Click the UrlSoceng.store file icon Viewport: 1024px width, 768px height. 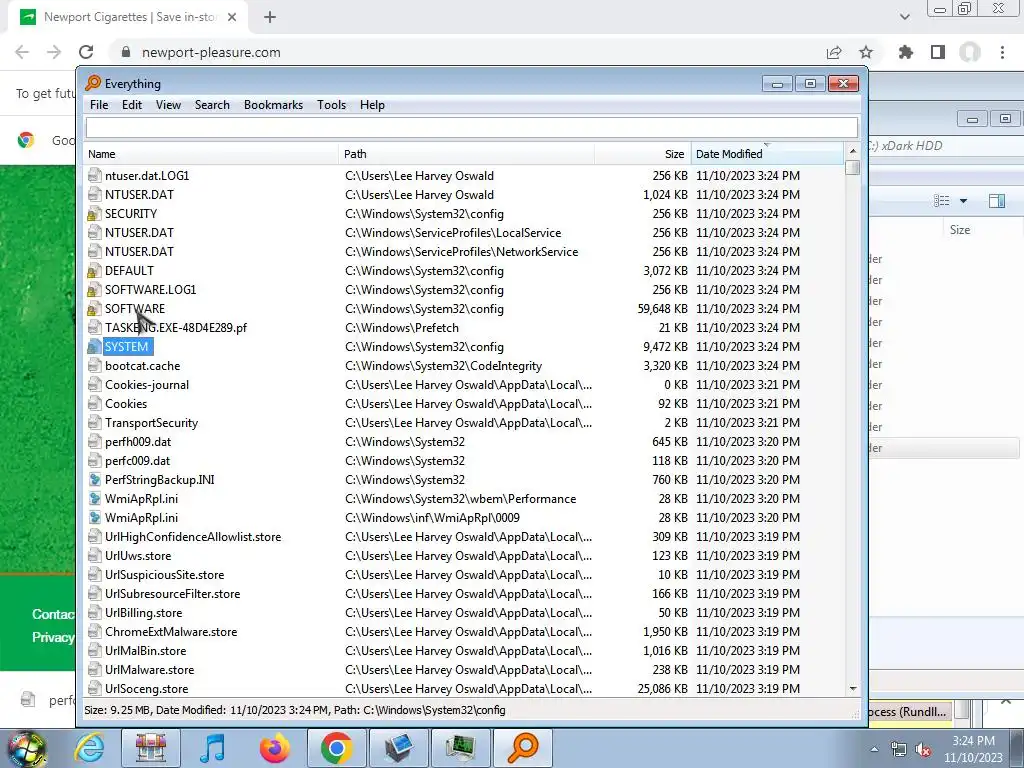click(x=95, y=688)
